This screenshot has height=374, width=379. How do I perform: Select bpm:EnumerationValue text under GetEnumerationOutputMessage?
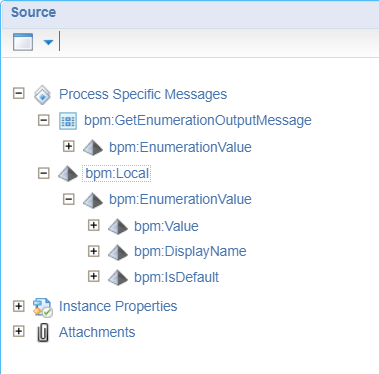click(180, 147)
